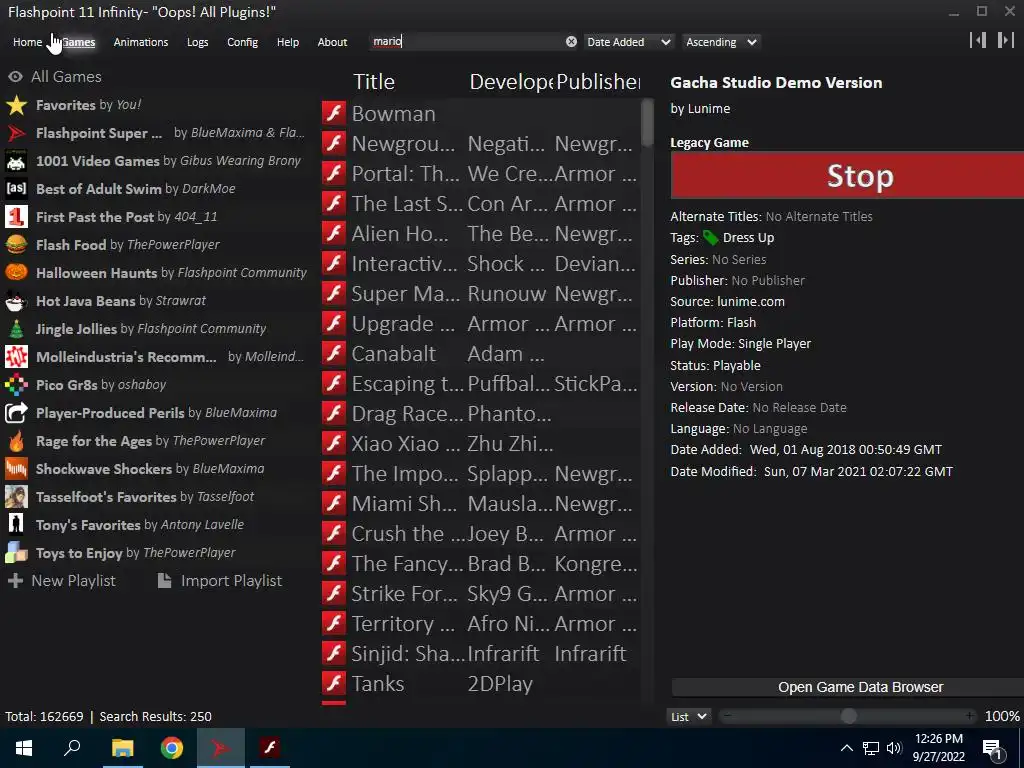
Task: Select the Canabalt game row
Action: [x=480, y=353]
